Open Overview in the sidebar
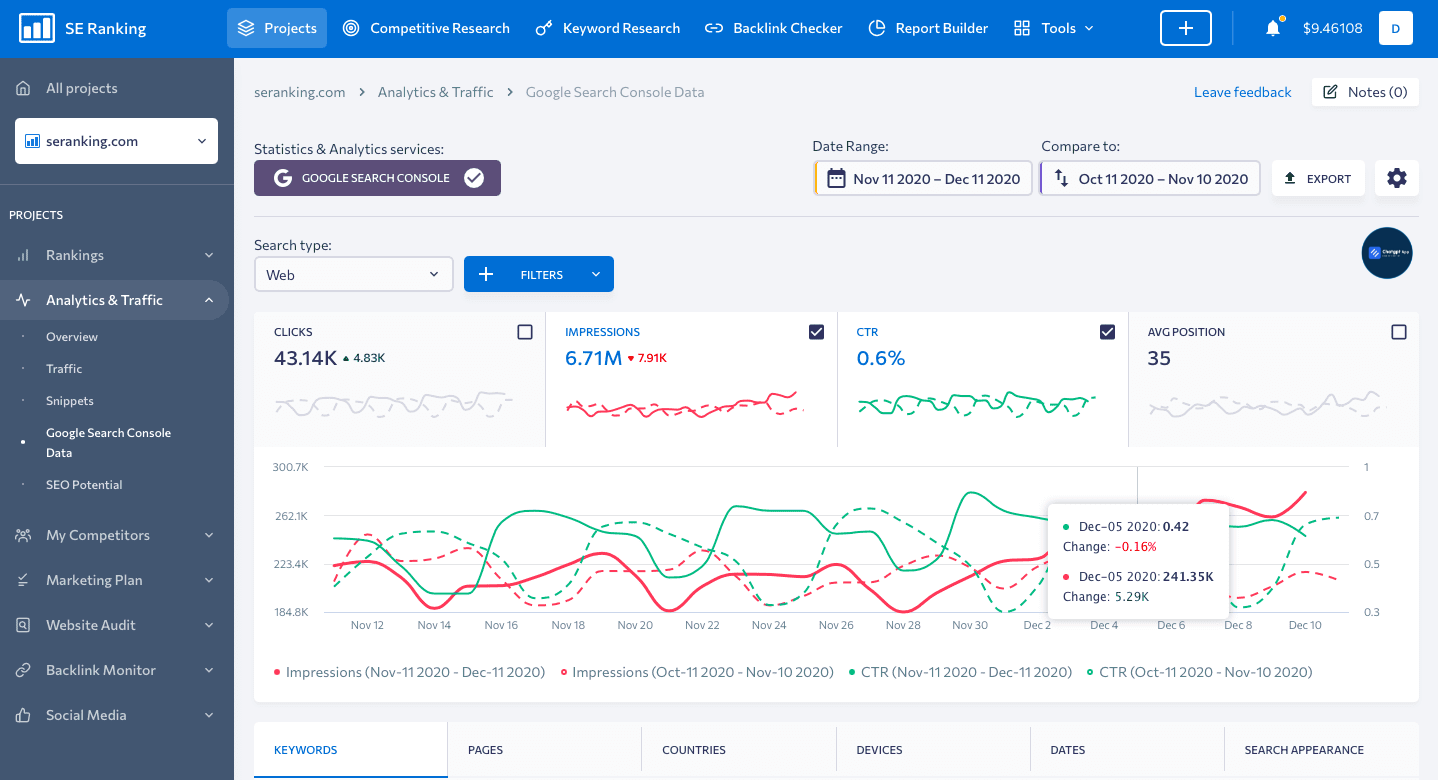 72,337
